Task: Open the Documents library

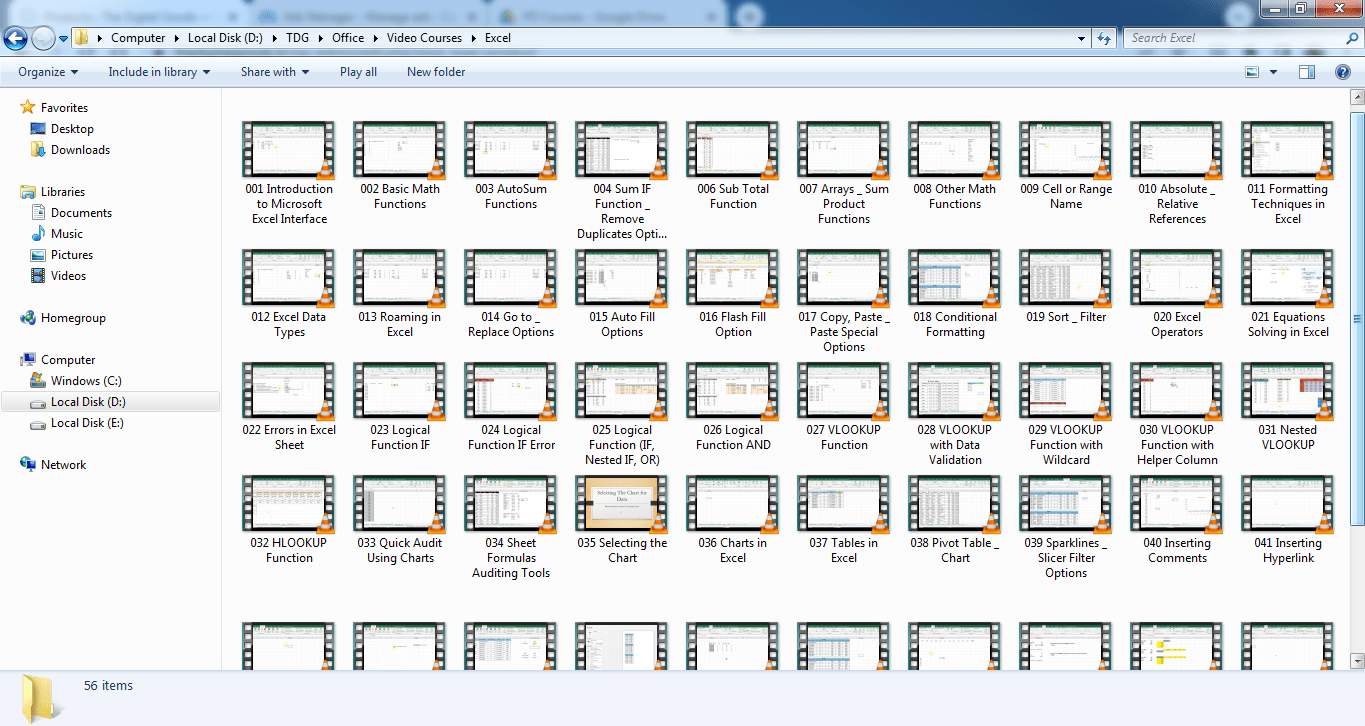Action: pos(81,213)
